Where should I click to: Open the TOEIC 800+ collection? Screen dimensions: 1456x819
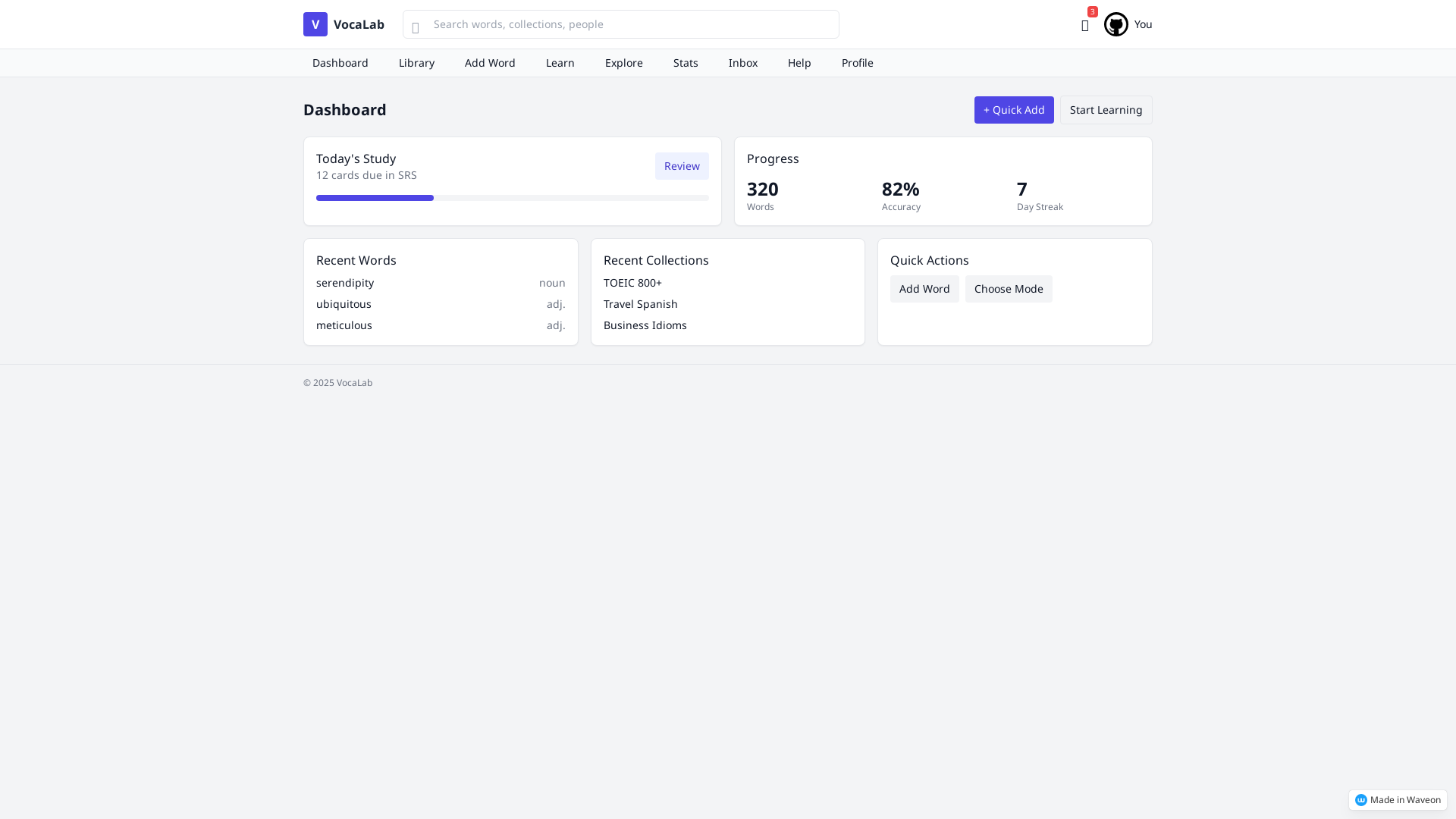tap(632, 283)
